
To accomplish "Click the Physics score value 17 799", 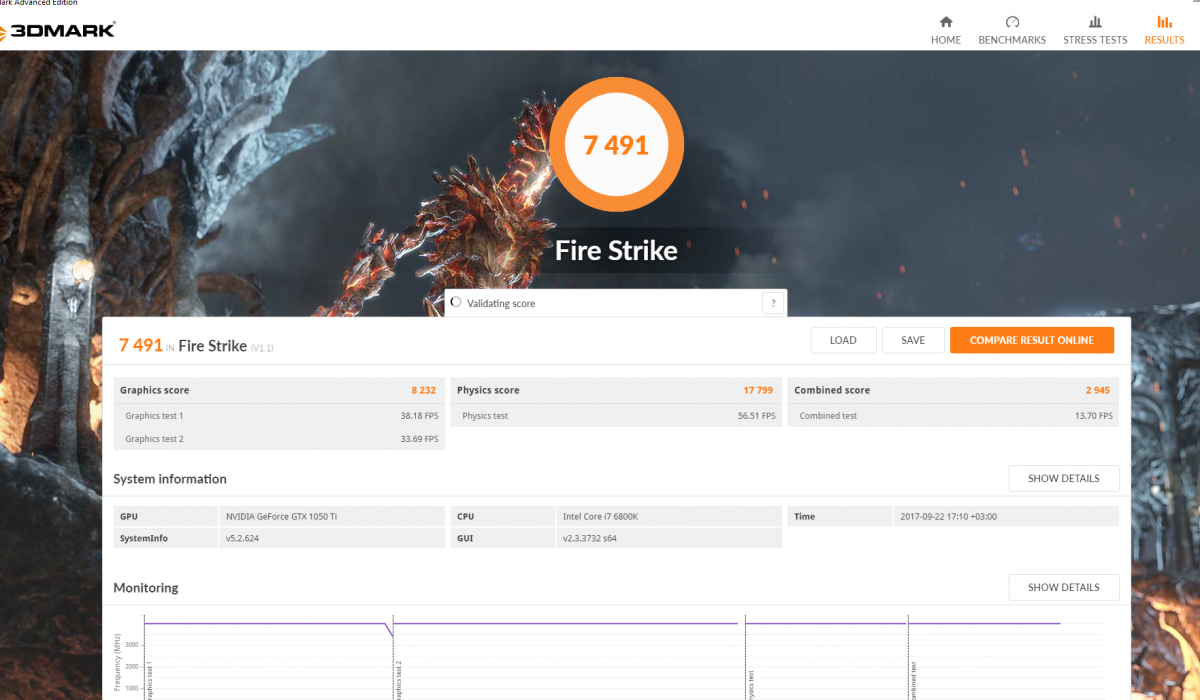I will (x=758, y=390).
